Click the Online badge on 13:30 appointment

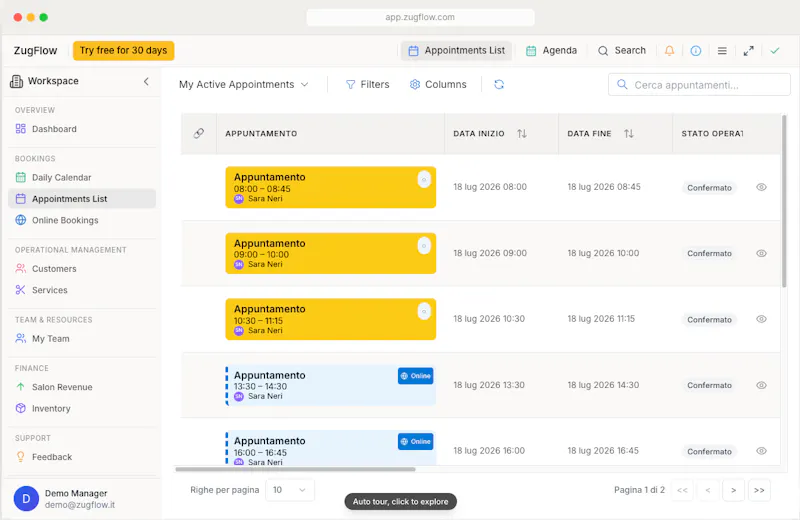click(415, 376)
